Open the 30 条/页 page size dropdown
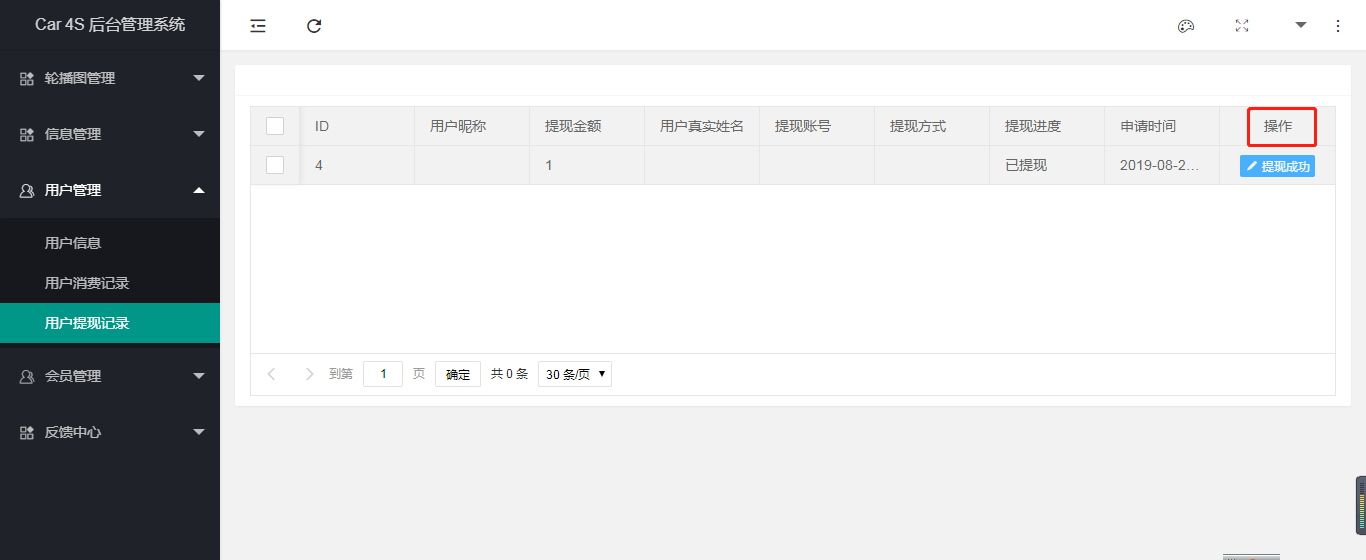Image resolution: width=1366 pixels, height=560 pixels. [575, 374]
